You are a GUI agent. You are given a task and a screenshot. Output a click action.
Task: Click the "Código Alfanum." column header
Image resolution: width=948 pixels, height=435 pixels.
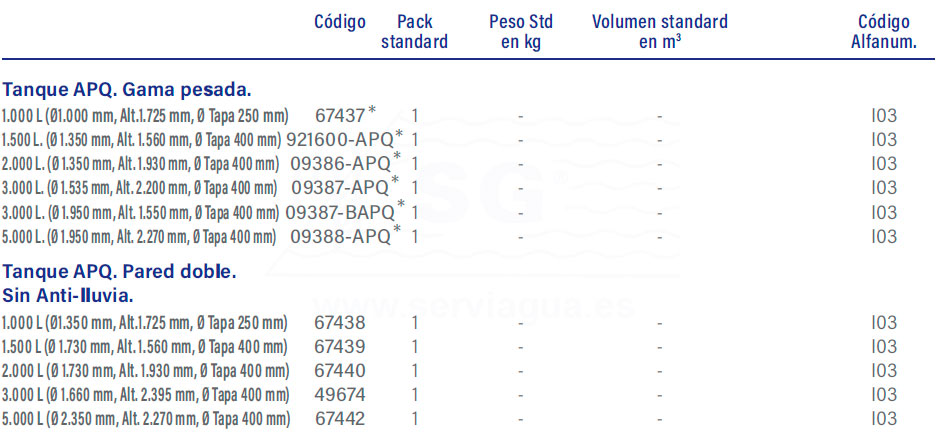(x=884, y=32)
